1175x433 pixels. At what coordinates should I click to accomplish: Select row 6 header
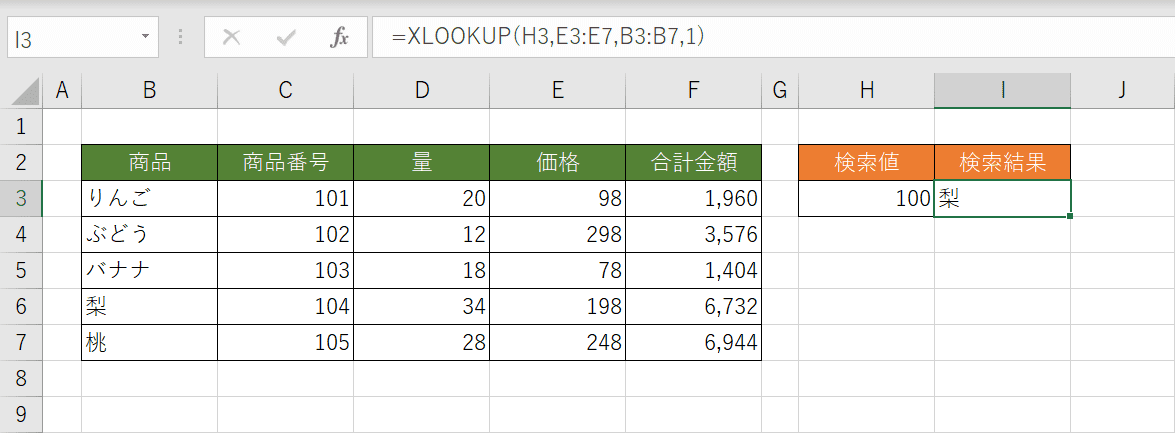click(x=21, y=306)
